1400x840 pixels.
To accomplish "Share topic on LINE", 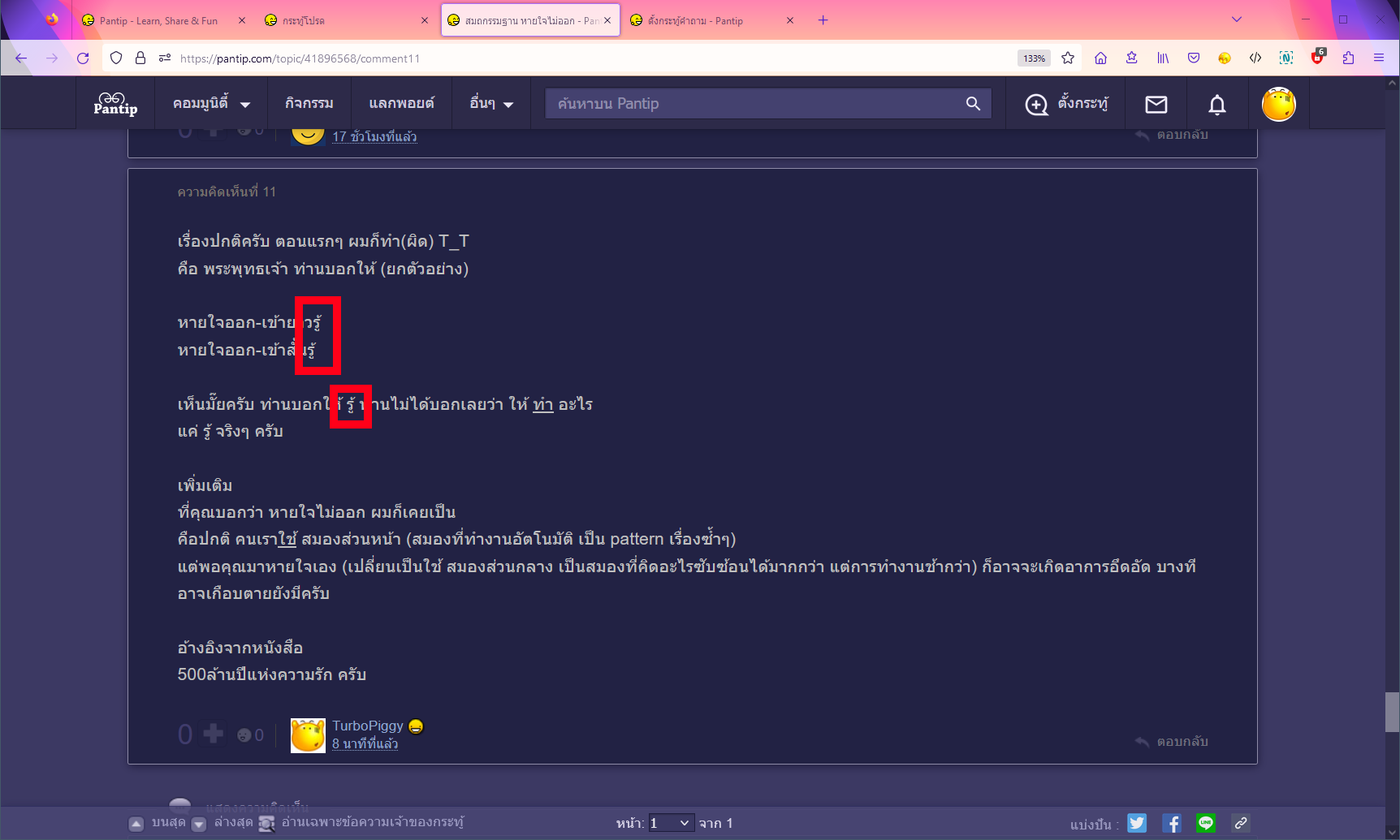I will (x=1206, y=823).
